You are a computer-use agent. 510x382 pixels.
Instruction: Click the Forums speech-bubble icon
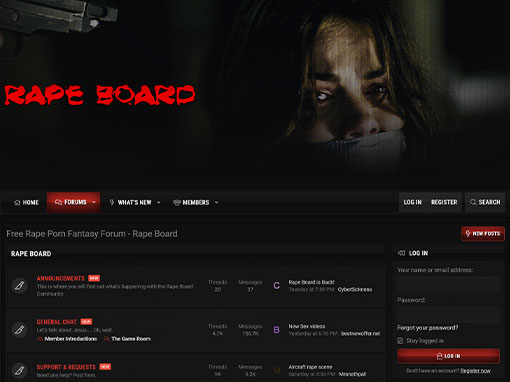click(x=58, y=202)
